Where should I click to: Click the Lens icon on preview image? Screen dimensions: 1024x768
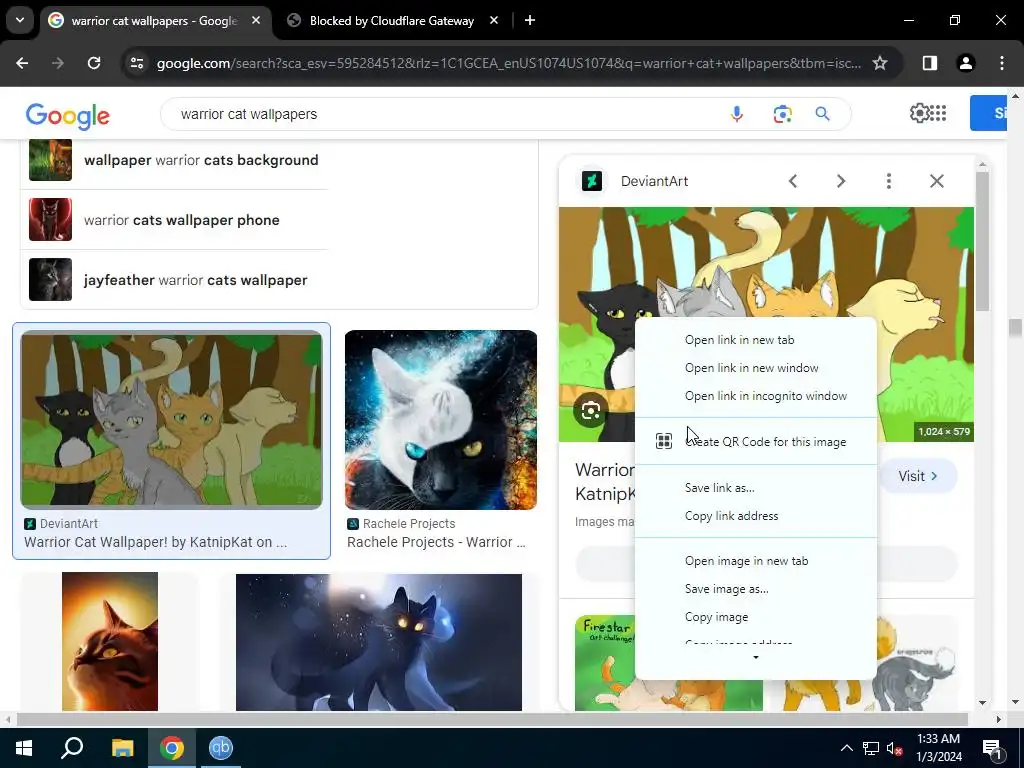pyautogui.click(x=591, y=411)
